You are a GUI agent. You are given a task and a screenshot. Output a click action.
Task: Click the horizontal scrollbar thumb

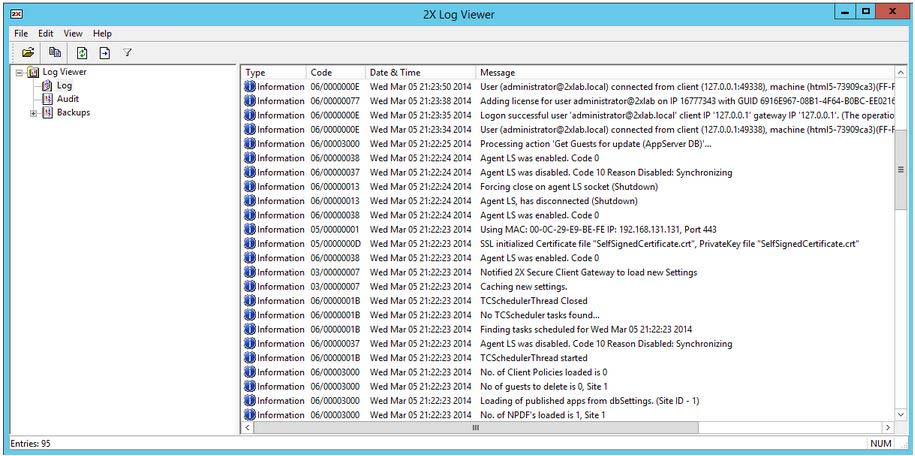point(476,427)
